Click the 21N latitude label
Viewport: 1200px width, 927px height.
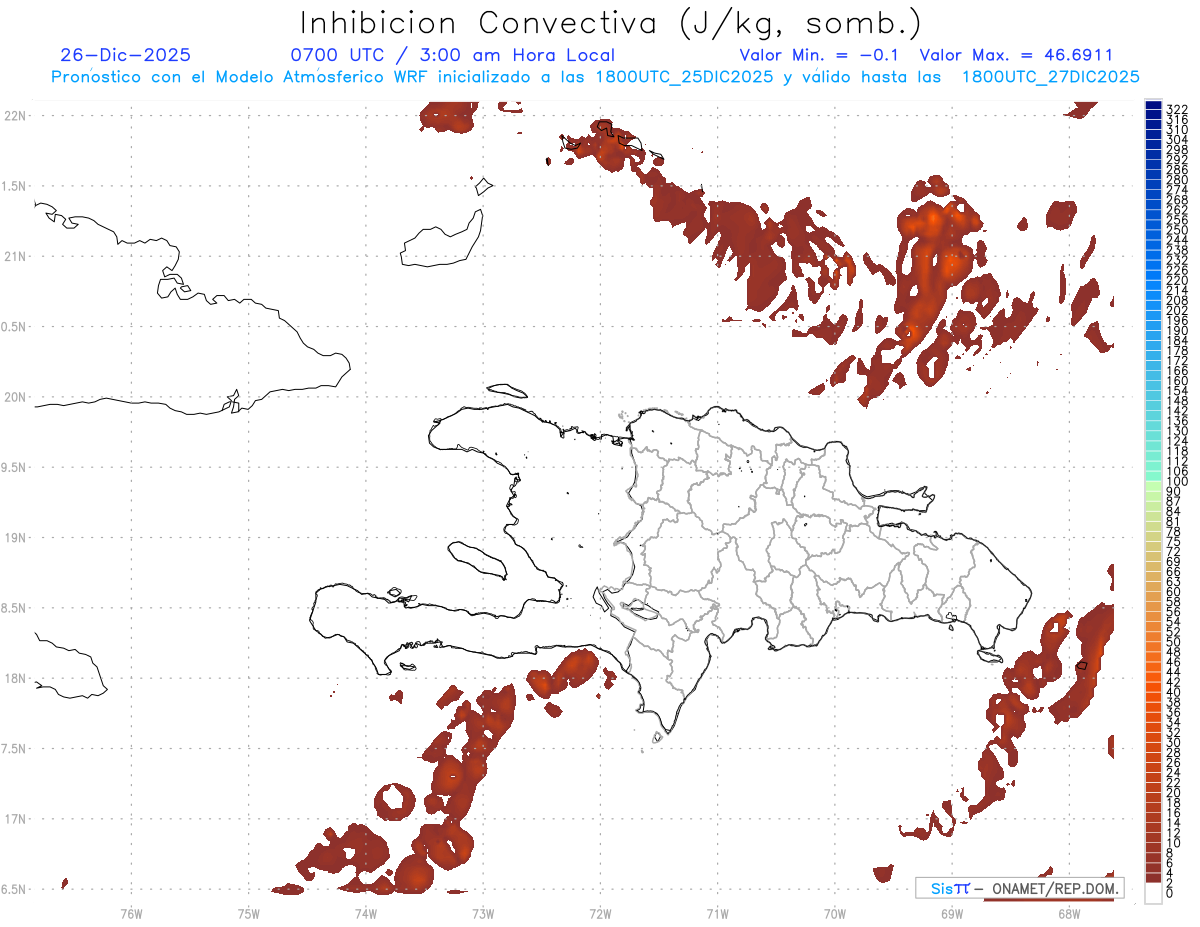coord(15,256)
